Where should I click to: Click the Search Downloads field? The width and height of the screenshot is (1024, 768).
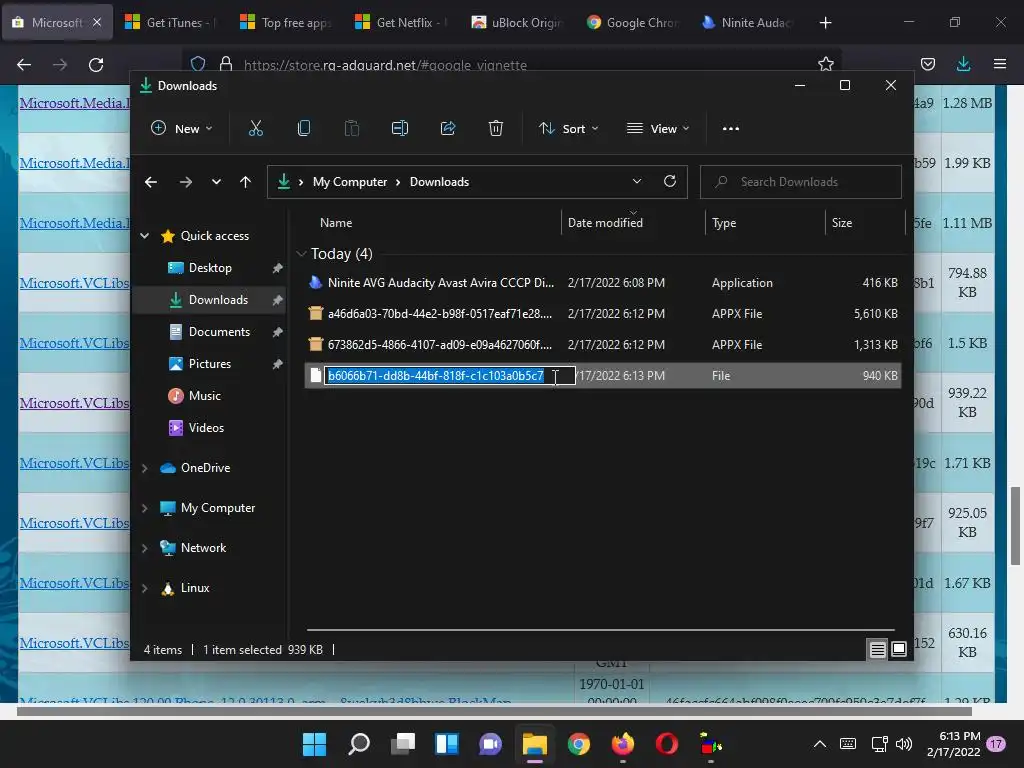tap(801, 182)
